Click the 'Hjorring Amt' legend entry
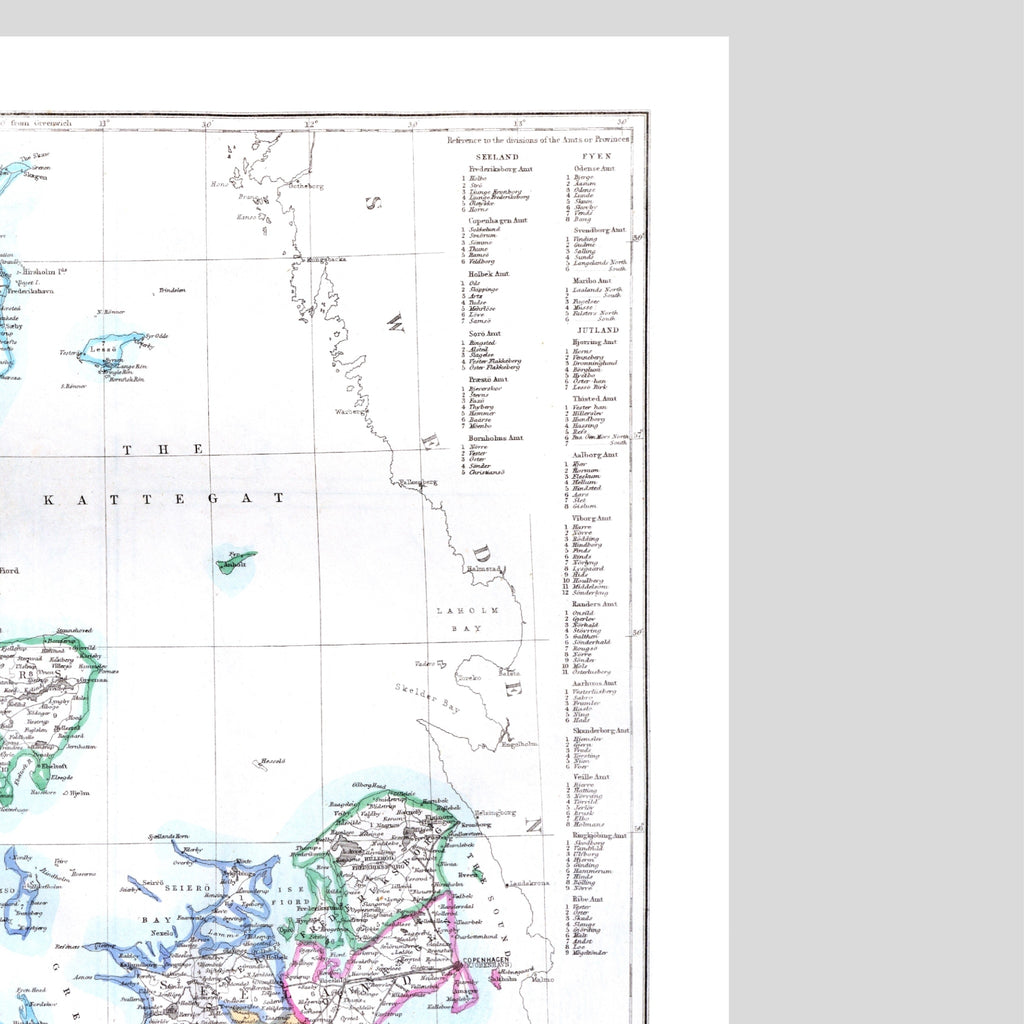The image size is (1024, 1024). 595,342
